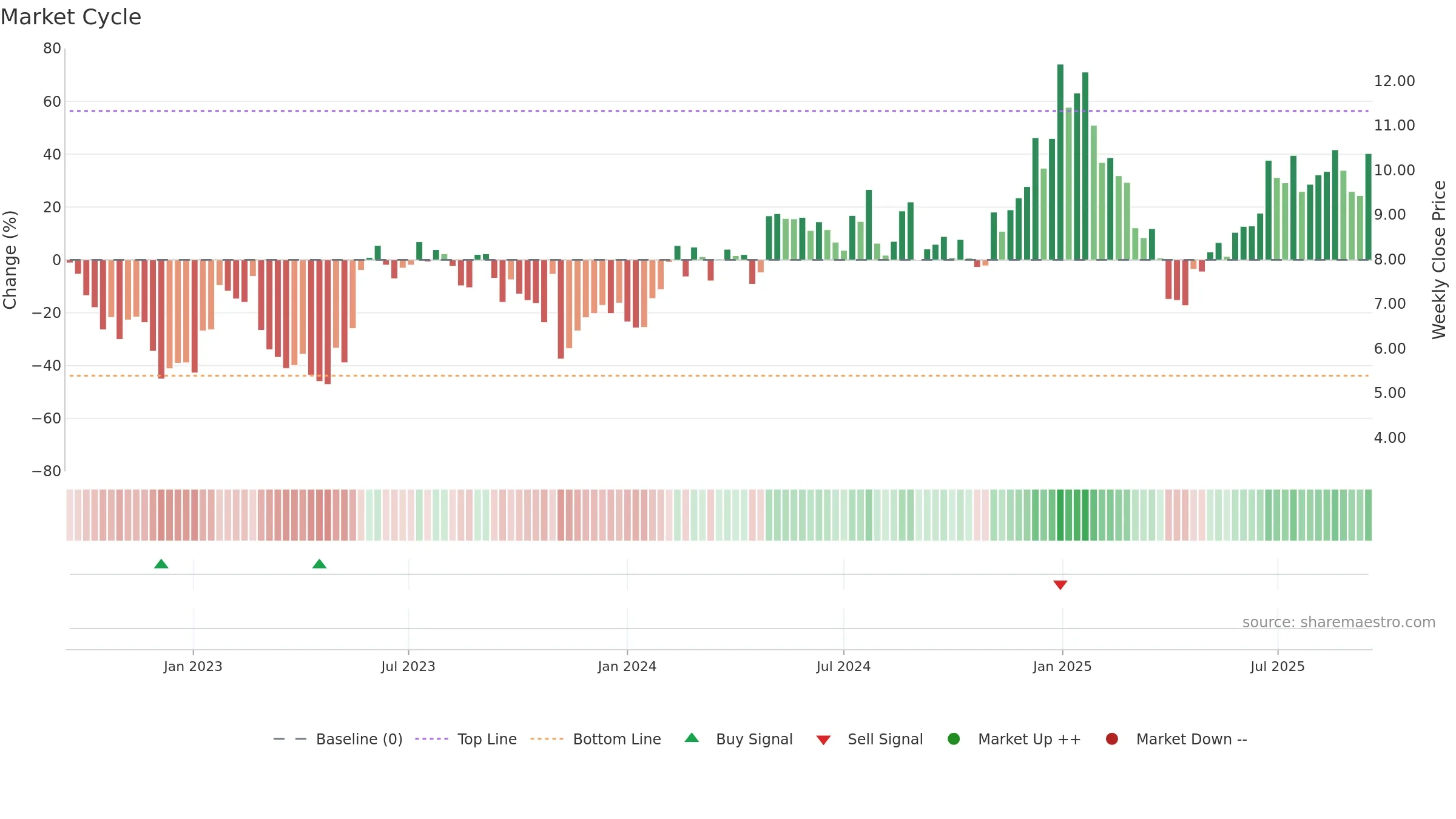Screen dimensions: 1456x819
Task: Click the green Market Up circle in legend
Action: (x=954, y=739)
